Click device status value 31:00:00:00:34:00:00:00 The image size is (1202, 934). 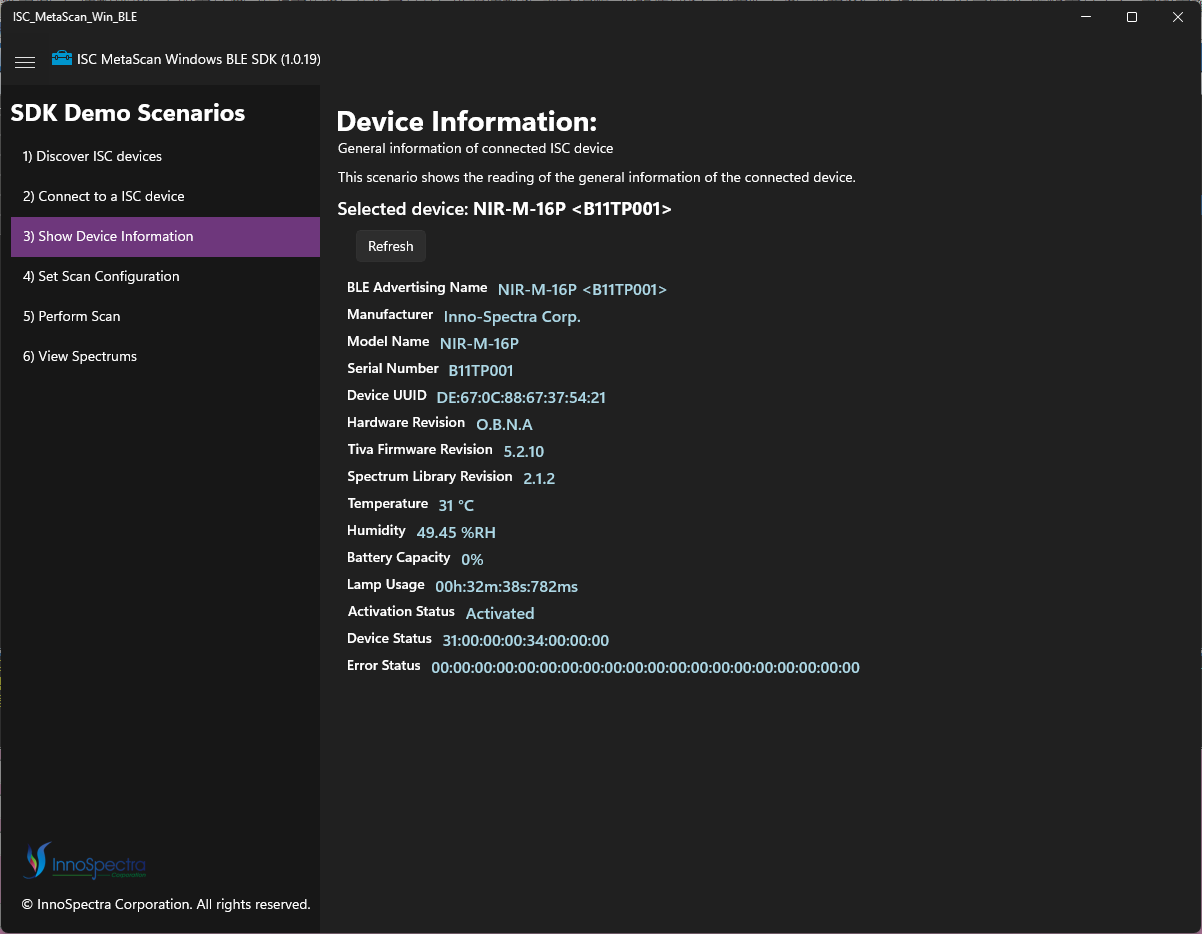click(526, 641)
